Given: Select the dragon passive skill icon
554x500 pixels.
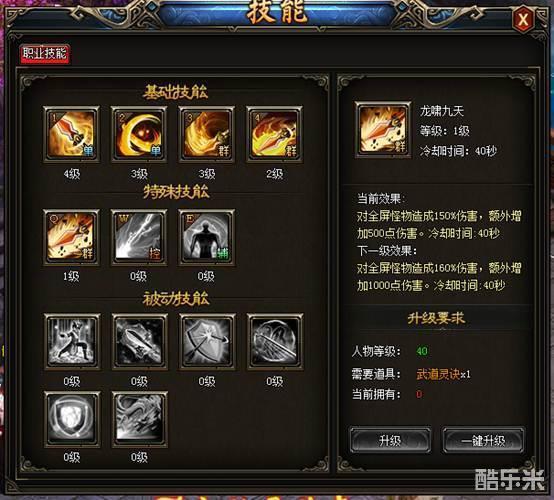Looking at the screenshot, I should pos(140,419).
